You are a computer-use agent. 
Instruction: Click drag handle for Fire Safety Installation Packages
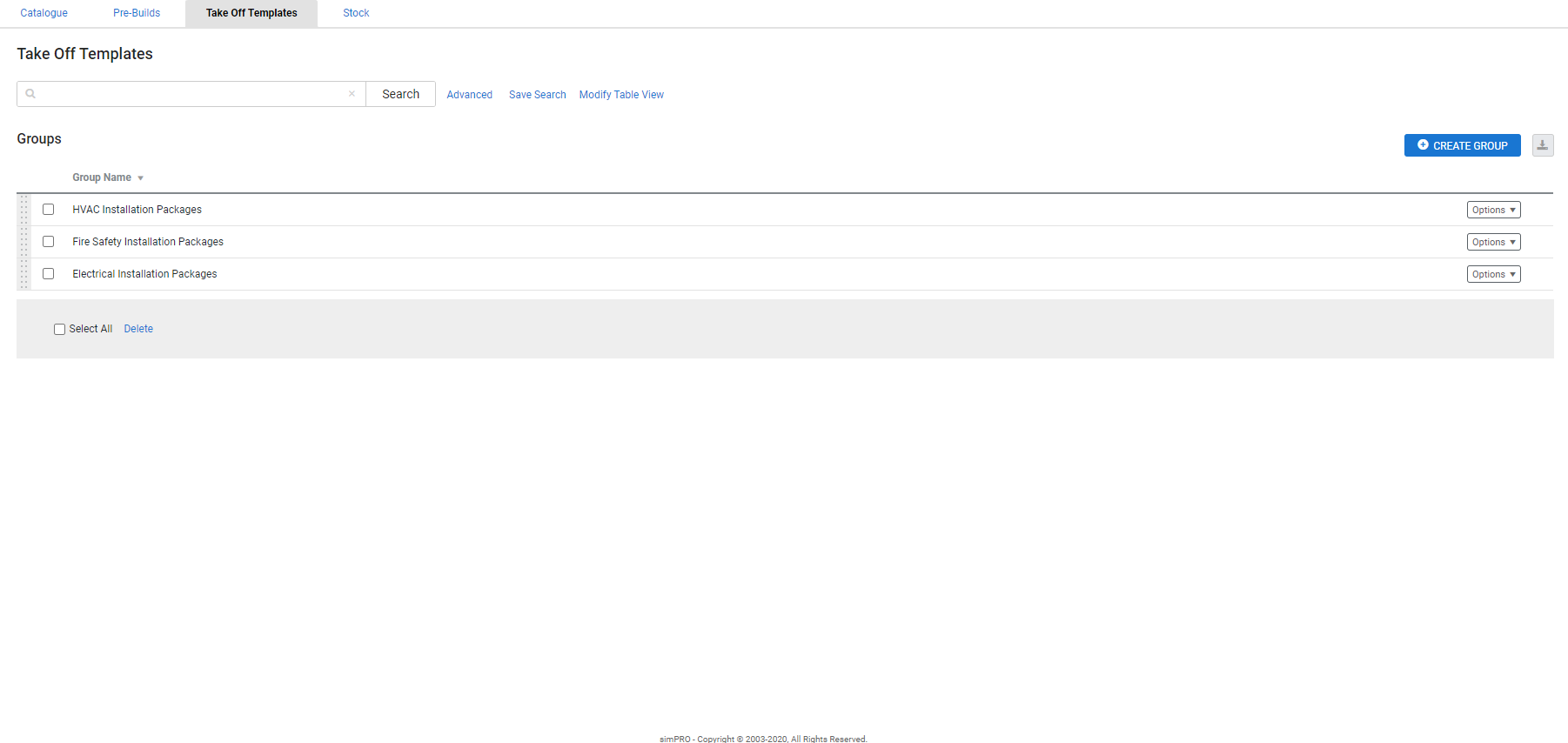[x=24, y=242]
